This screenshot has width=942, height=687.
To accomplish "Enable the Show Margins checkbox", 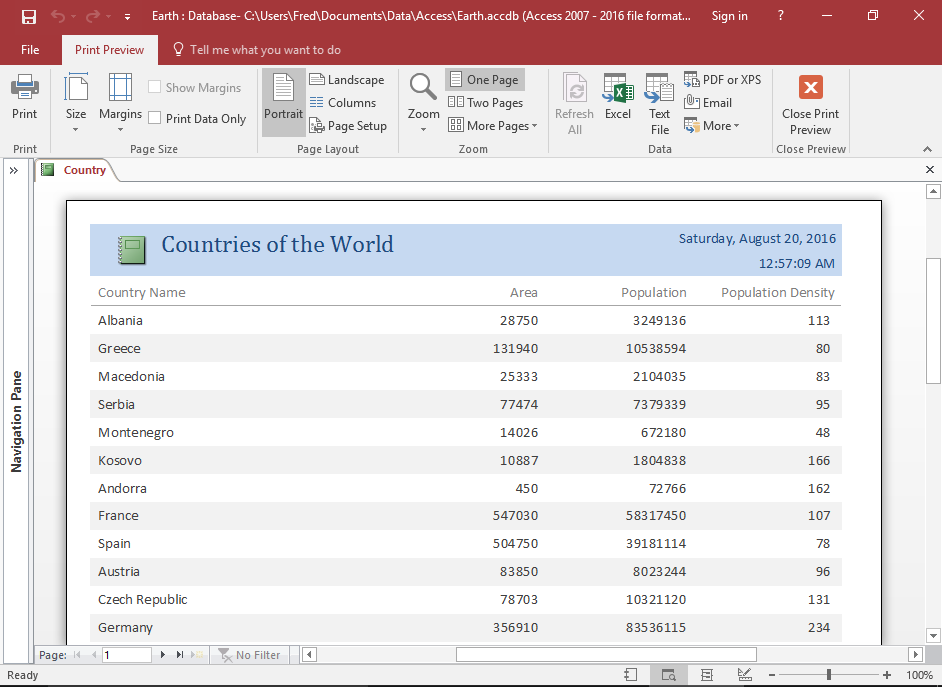I will [x=153, y=87].
